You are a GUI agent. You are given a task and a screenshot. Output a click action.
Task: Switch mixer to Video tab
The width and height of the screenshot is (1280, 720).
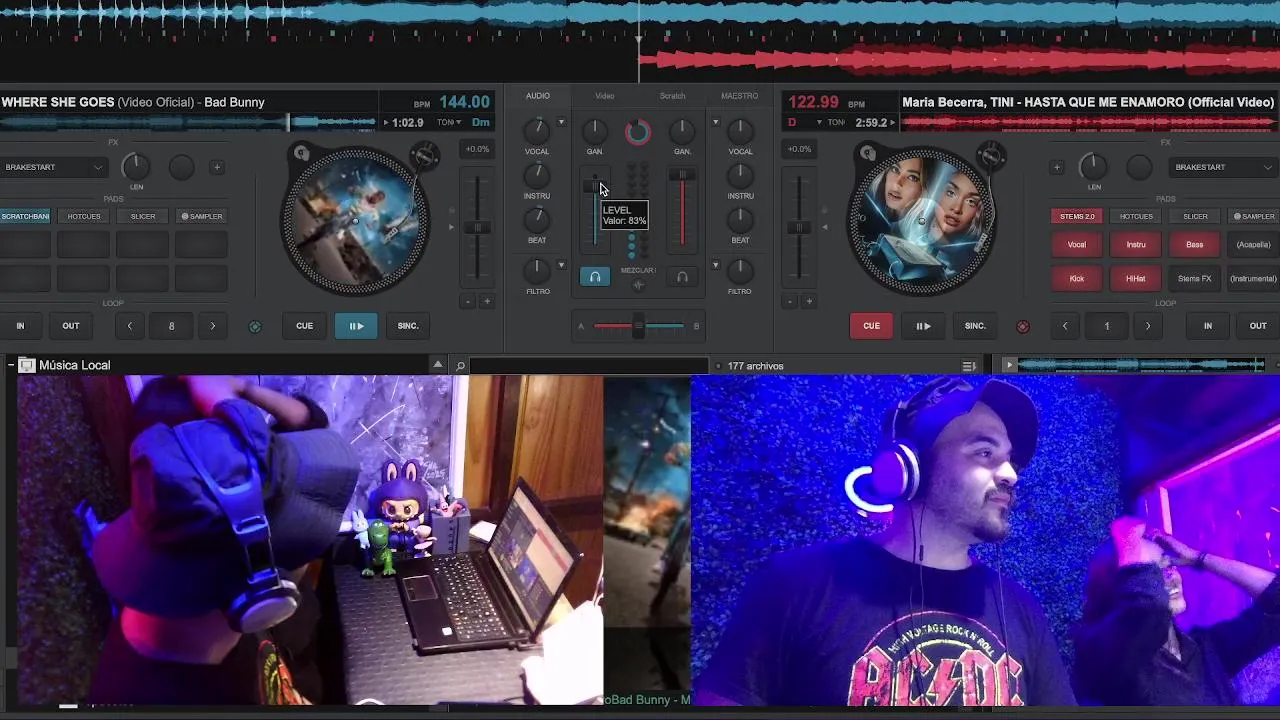point(605,96)
